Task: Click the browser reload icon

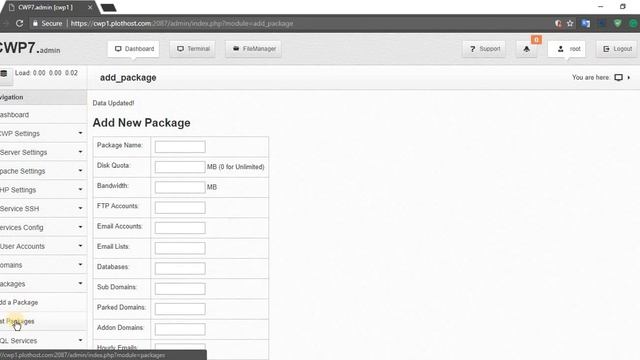Action: [19, 23]
